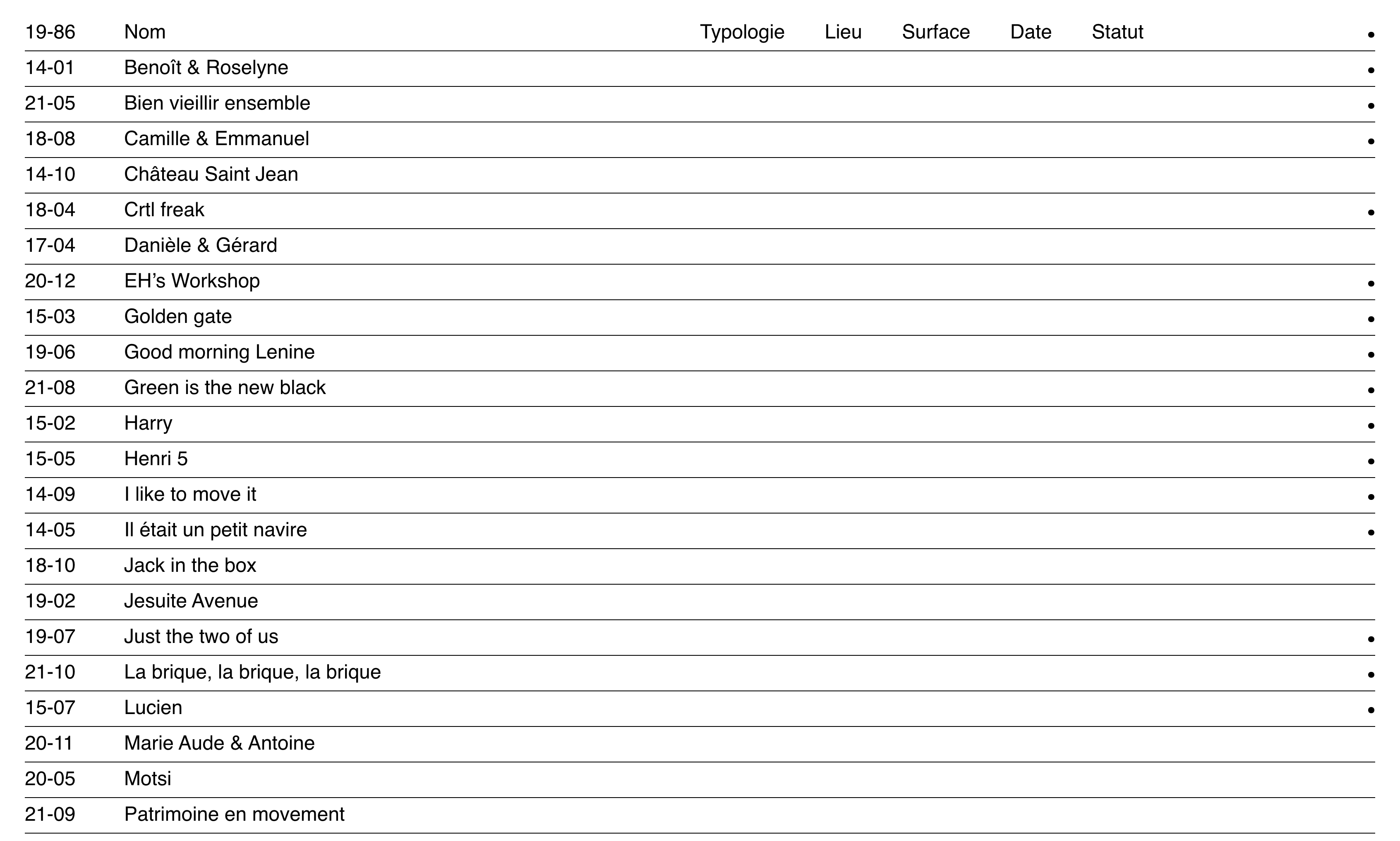Select the Statut column header
The height and width of the screenshot is (841, 1400).
[x=1117, y=32]
